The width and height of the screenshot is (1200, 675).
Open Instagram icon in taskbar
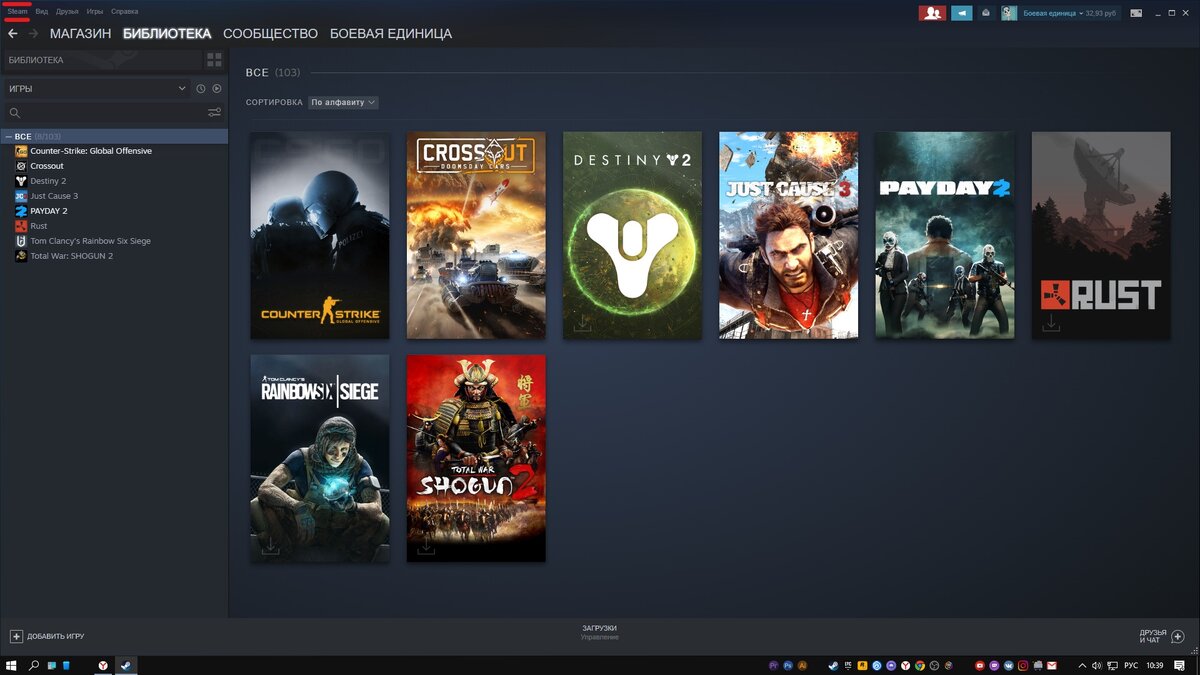1023,665
